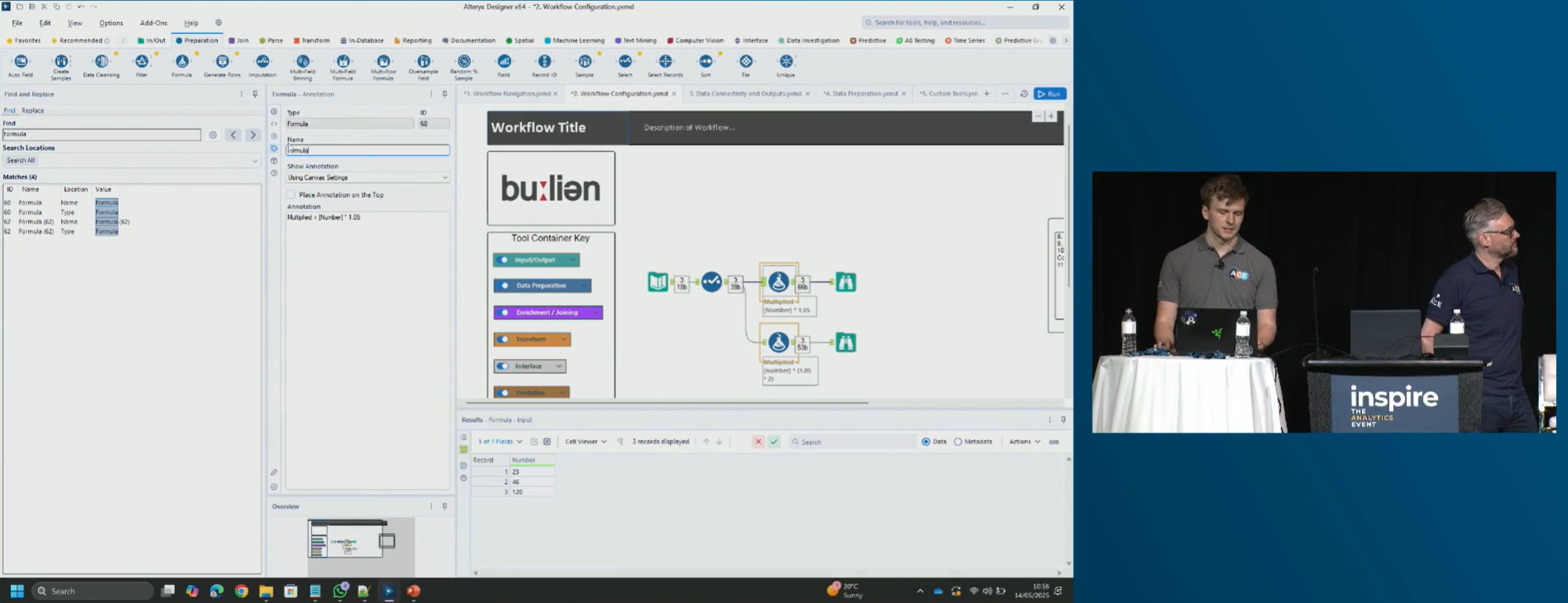This screenshot has width=1568, height=603.
Task: Switch to the Transform tool category
Action: 312,40
